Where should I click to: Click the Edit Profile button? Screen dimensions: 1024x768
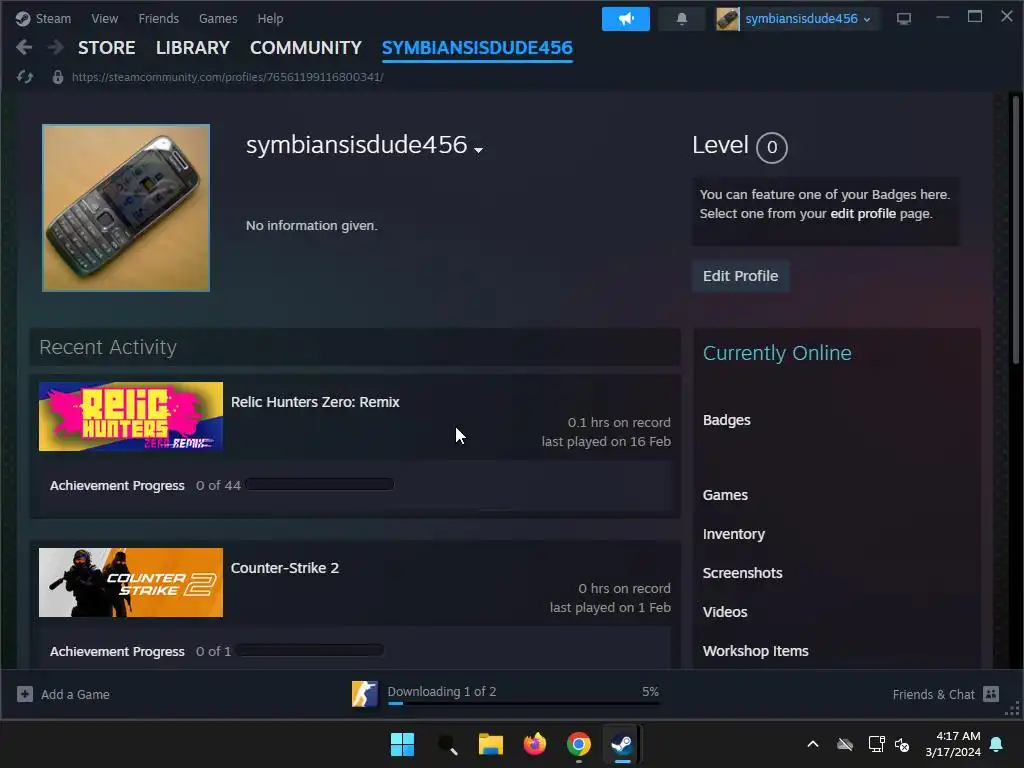point(741,276)
